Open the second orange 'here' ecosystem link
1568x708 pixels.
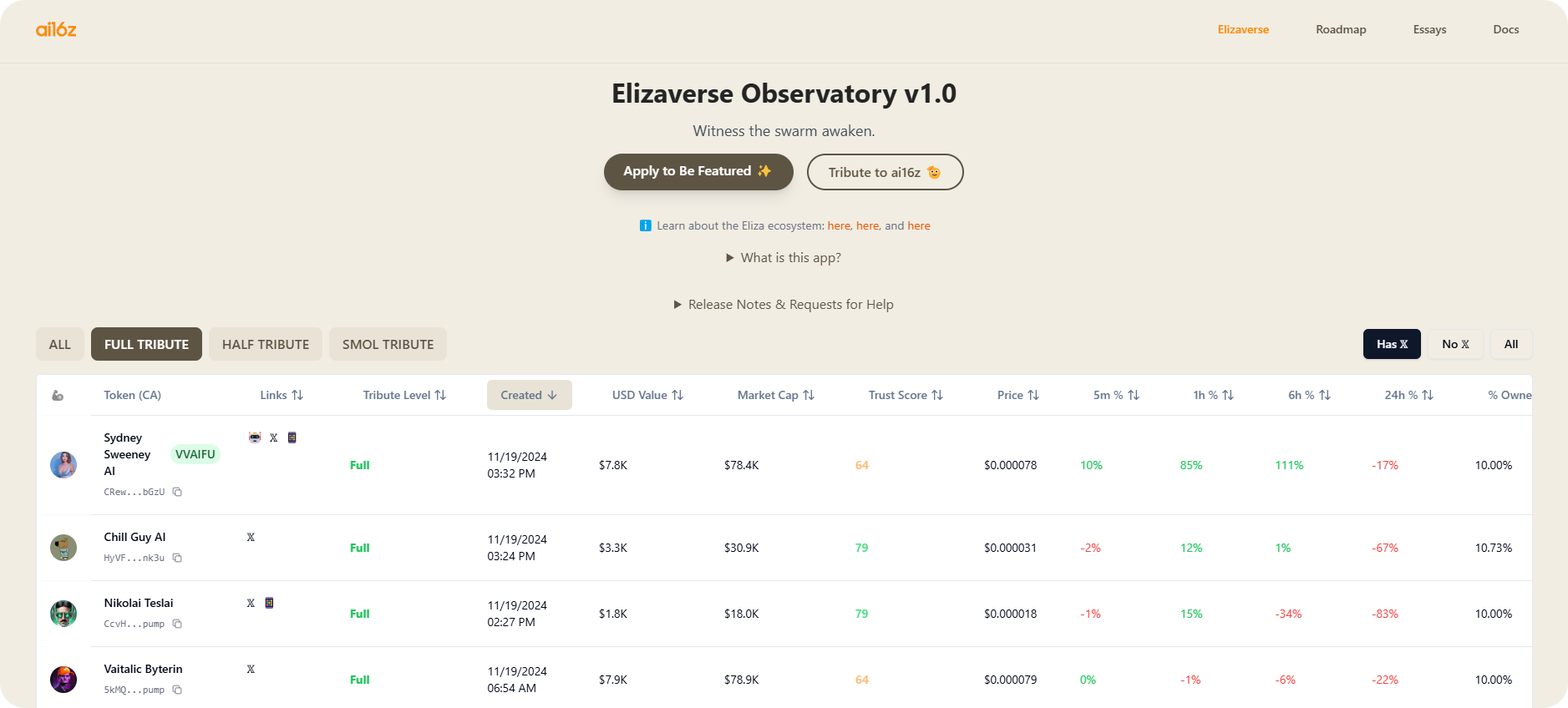(867, 225)
